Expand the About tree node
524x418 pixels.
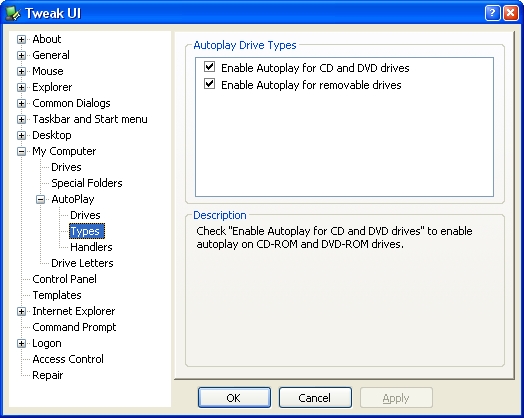[21, 39]
